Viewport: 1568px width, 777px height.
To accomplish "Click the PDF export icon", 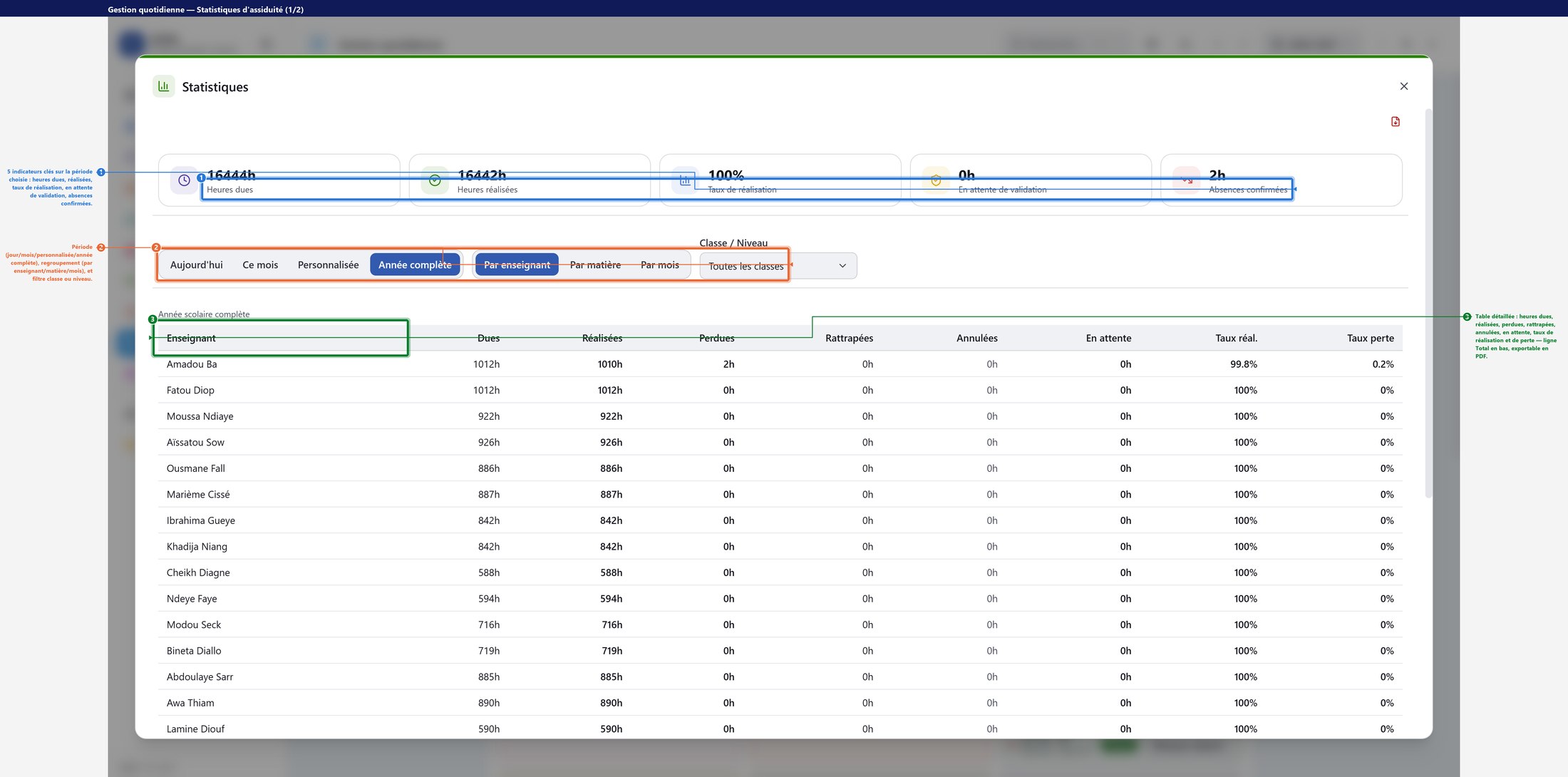I will pos(1396,122).
